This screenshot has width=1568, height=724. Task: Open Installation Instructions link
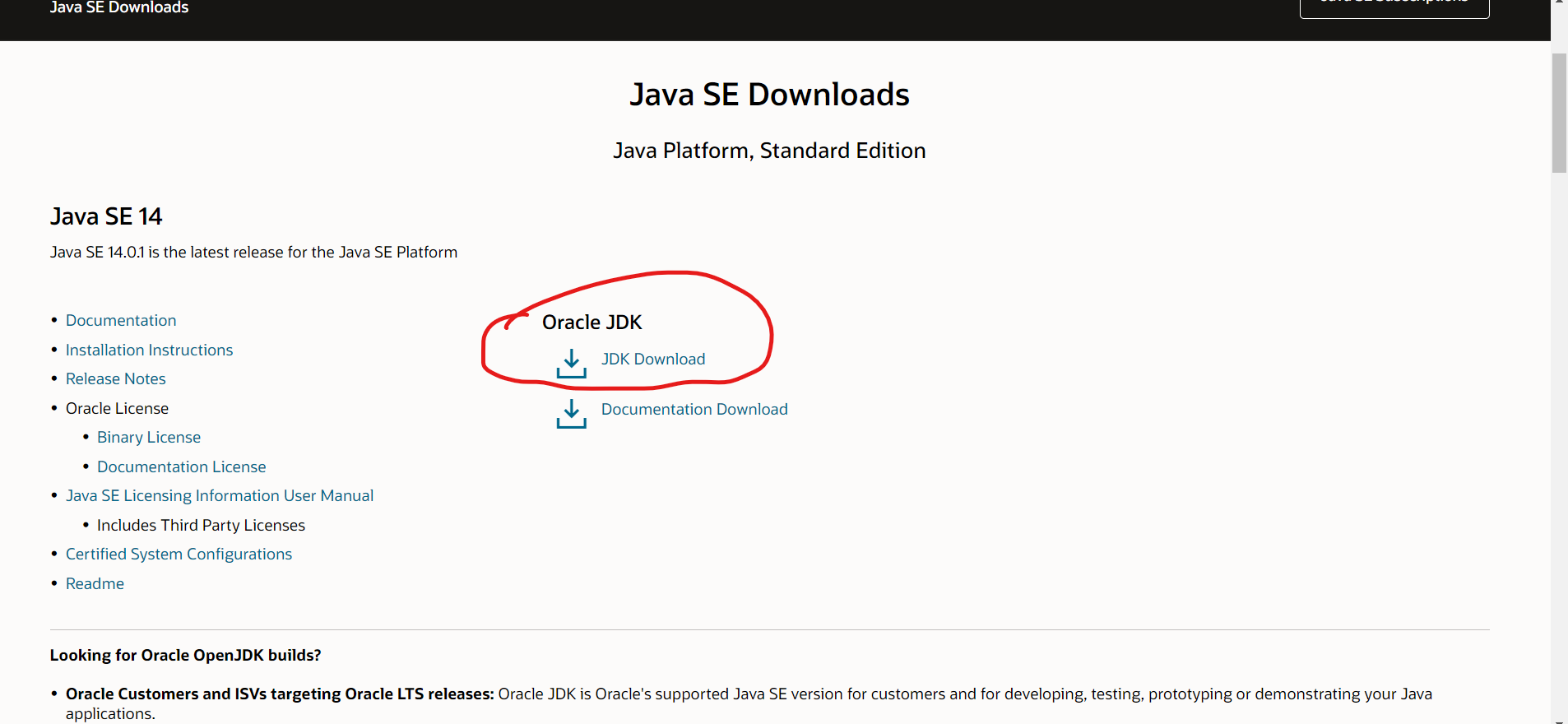(149, 350)
